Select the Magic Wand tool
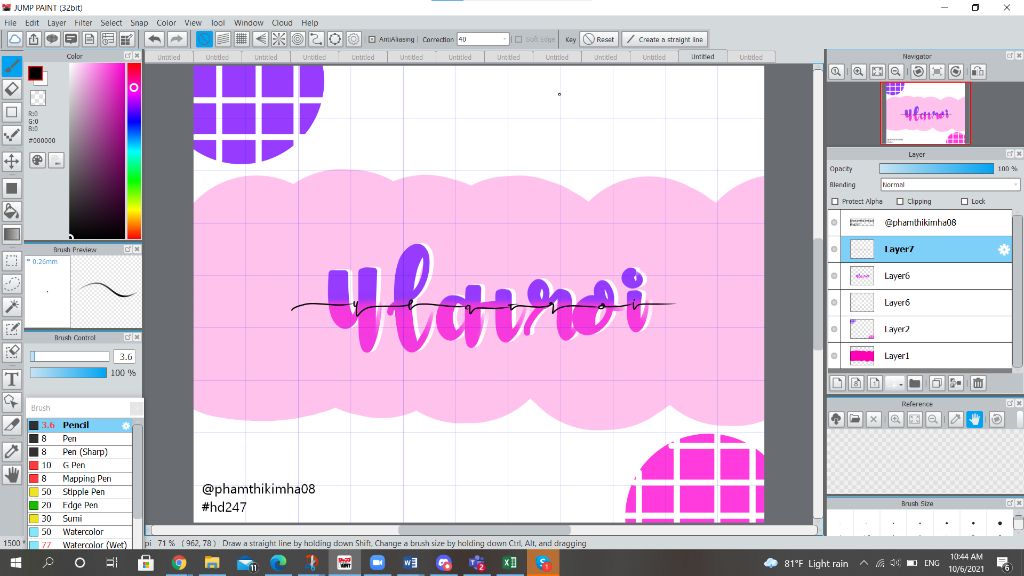The width and height of the screenshot is (1024, 576). pyautogui.click(x=12, y=307)
